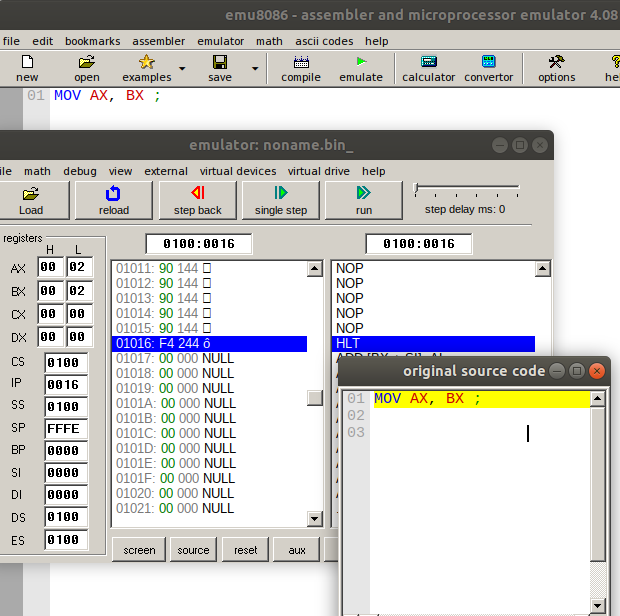This screenshot has width=620, height=616.
Task: Reload the program in emulator
Action: [x=113, y=193]
